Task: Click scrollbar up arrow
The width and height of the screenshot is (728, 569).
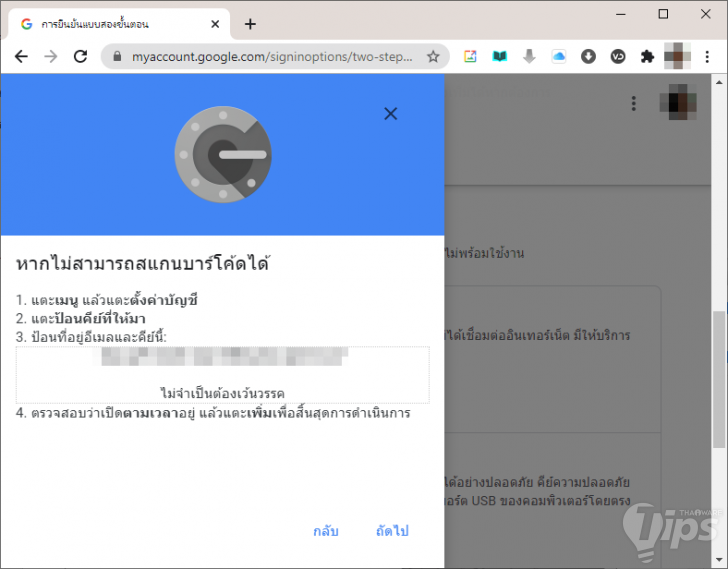Action: [719, 83]
